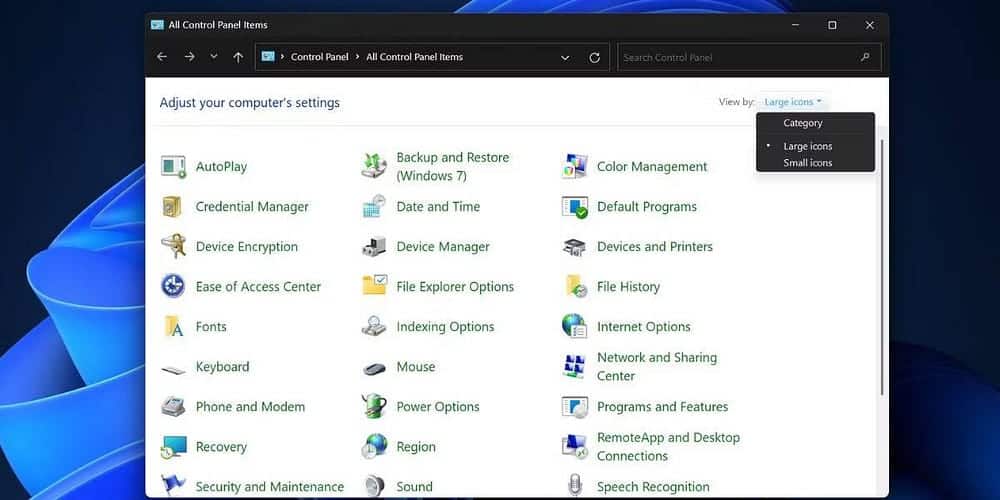Open the Sound link text

coord(415,487)
